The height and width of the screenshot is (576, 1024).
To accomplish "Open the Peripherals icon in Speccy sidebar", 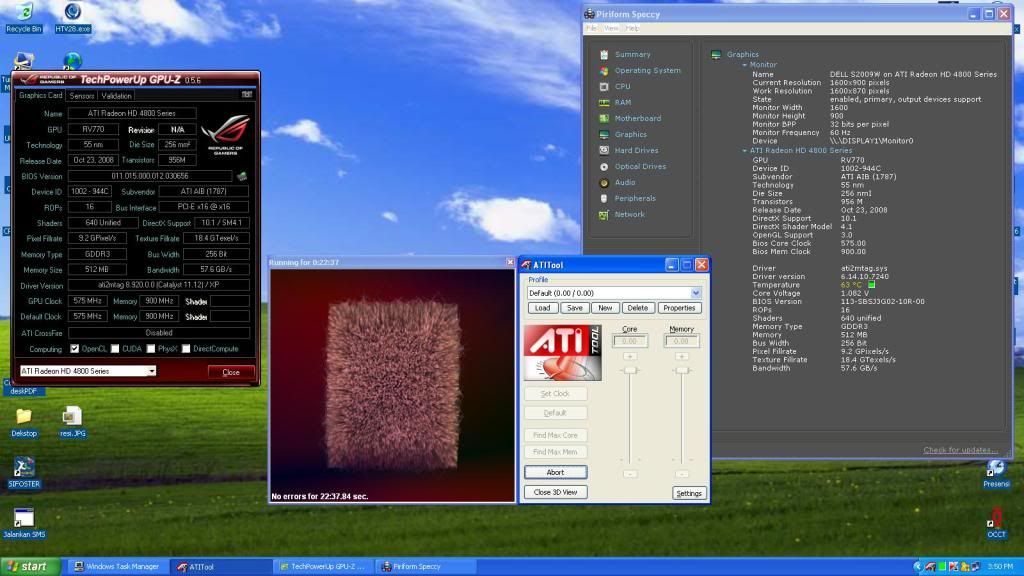I will tap(604, 199).
